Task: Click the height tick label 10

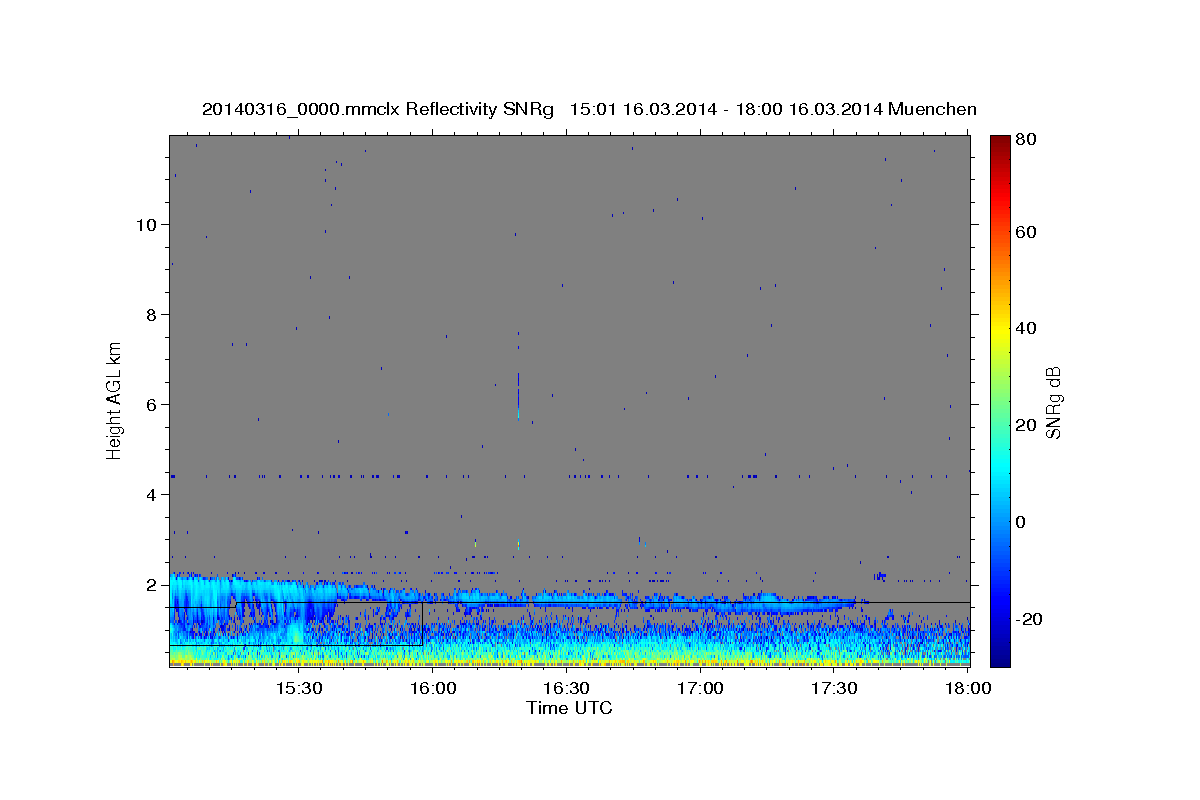Action: click(148, 225)
